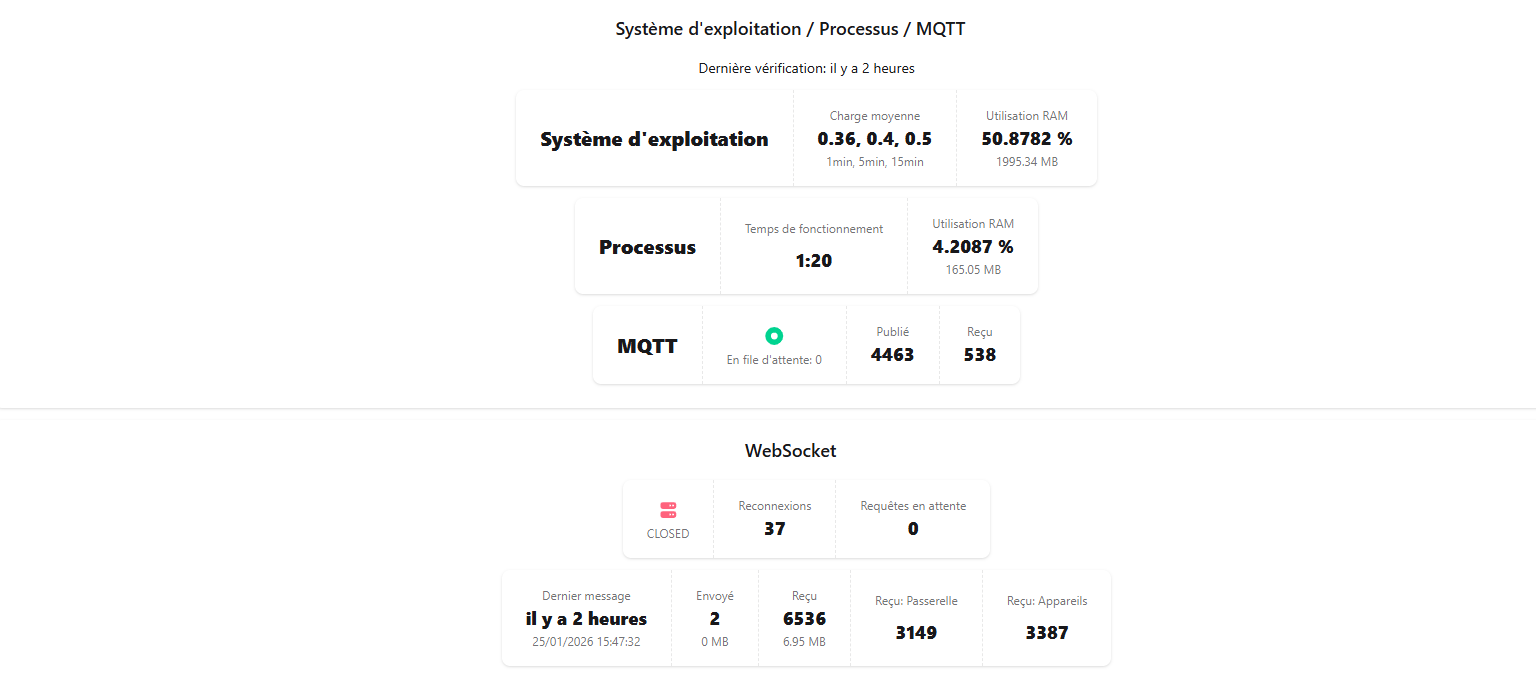Click the Temps de fonctionnement 1:20 value
The image size is (1536, 678).
point(814,261)
